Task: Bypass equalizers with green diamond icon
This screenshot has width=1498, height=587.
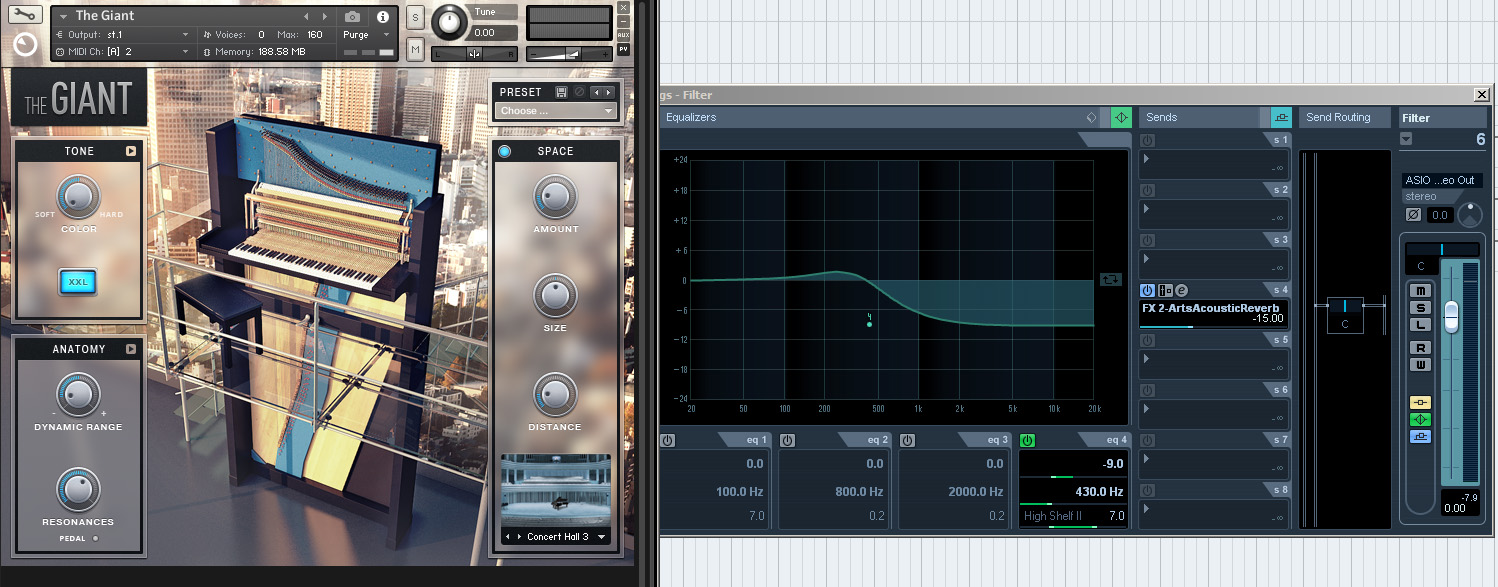Action: [1121, 117]
